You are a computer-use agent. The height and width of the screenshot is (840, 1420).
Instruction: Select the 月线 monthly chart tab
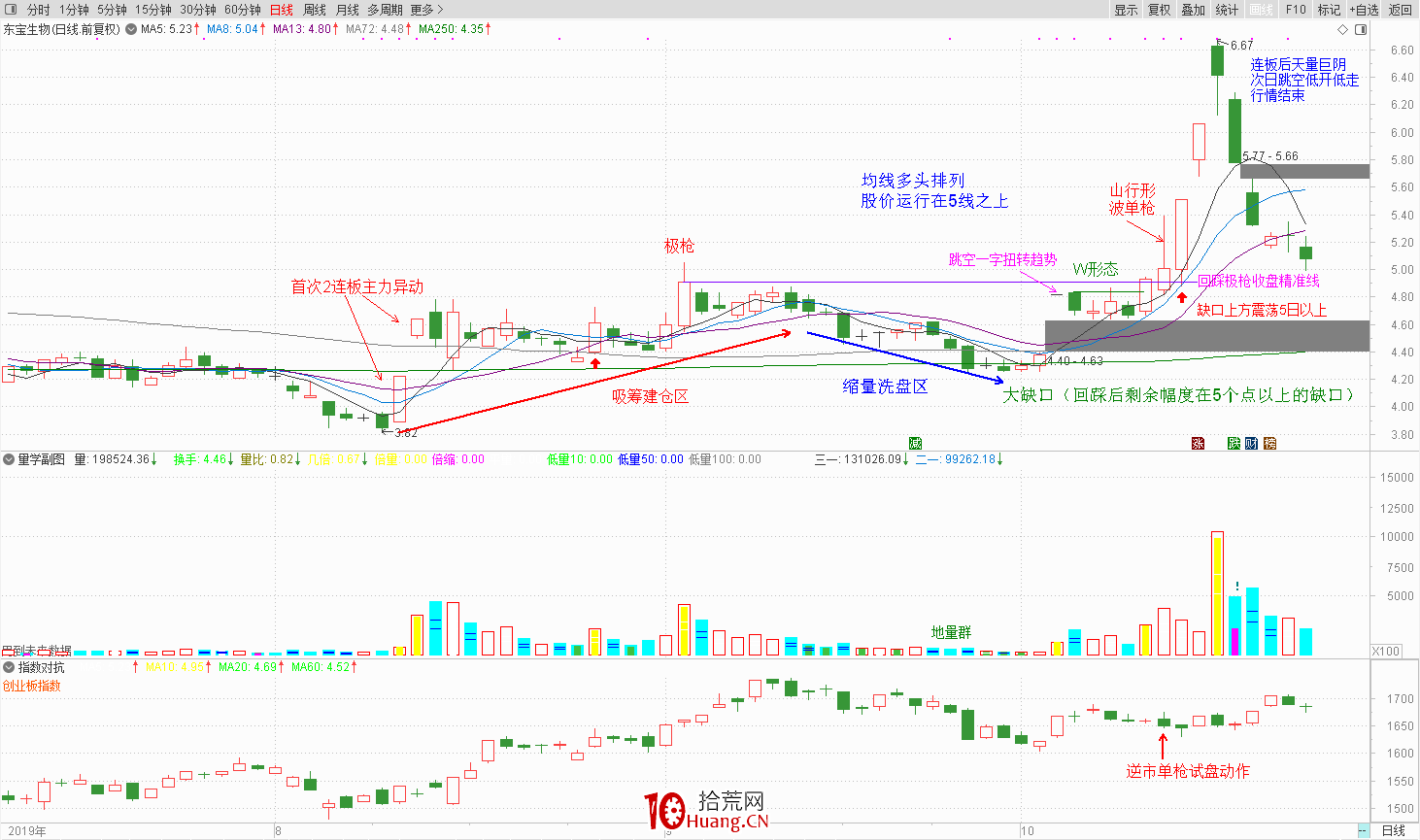tap(347, 10)
